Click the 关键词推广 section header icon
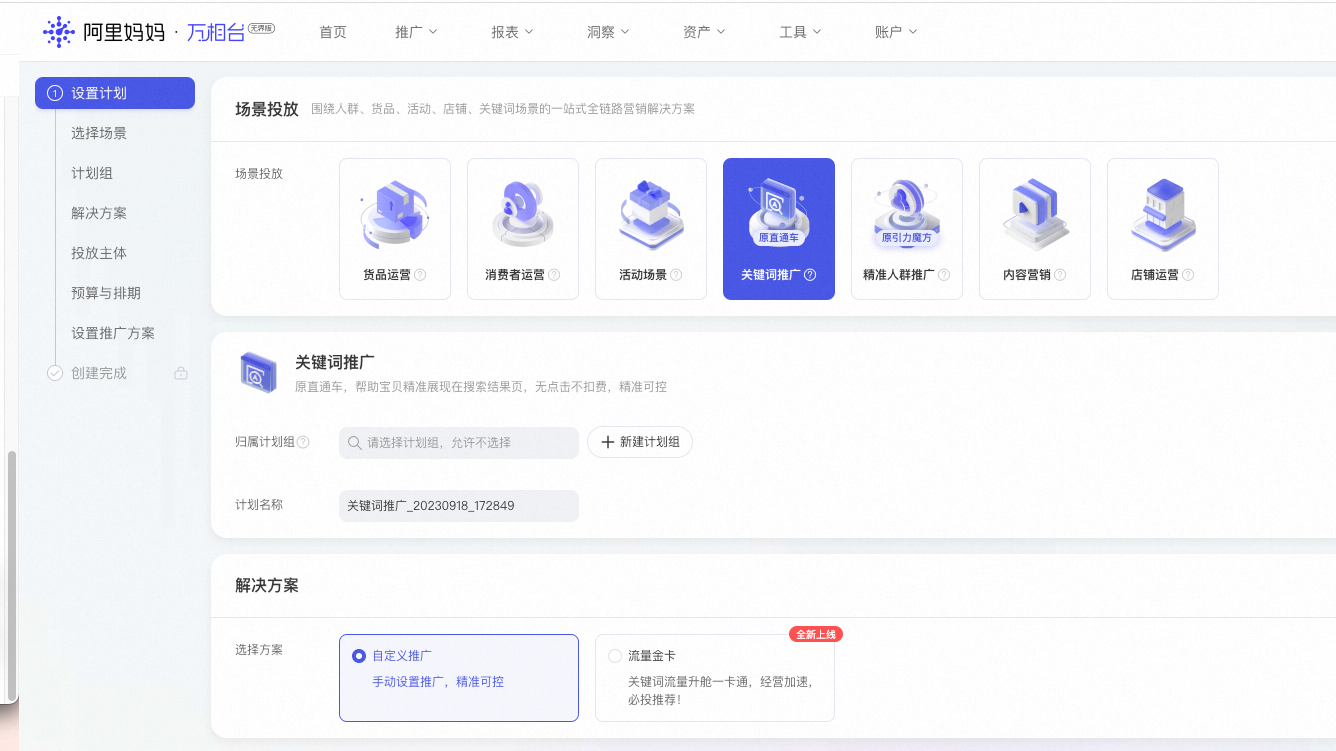The height and width of the screenshot is (751, 1336). 257,372
